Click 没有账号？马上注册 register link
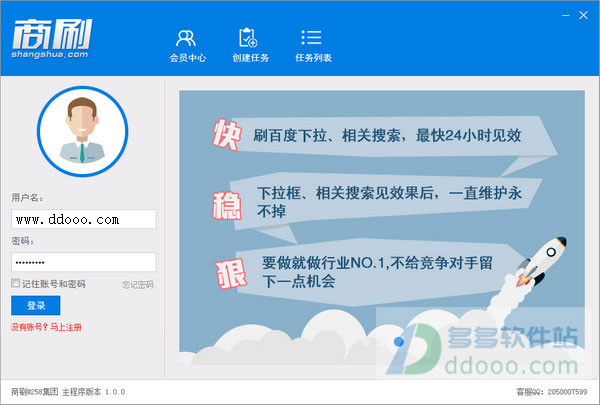The height and width of the screenshot is (405, 600). pos(46,327)
